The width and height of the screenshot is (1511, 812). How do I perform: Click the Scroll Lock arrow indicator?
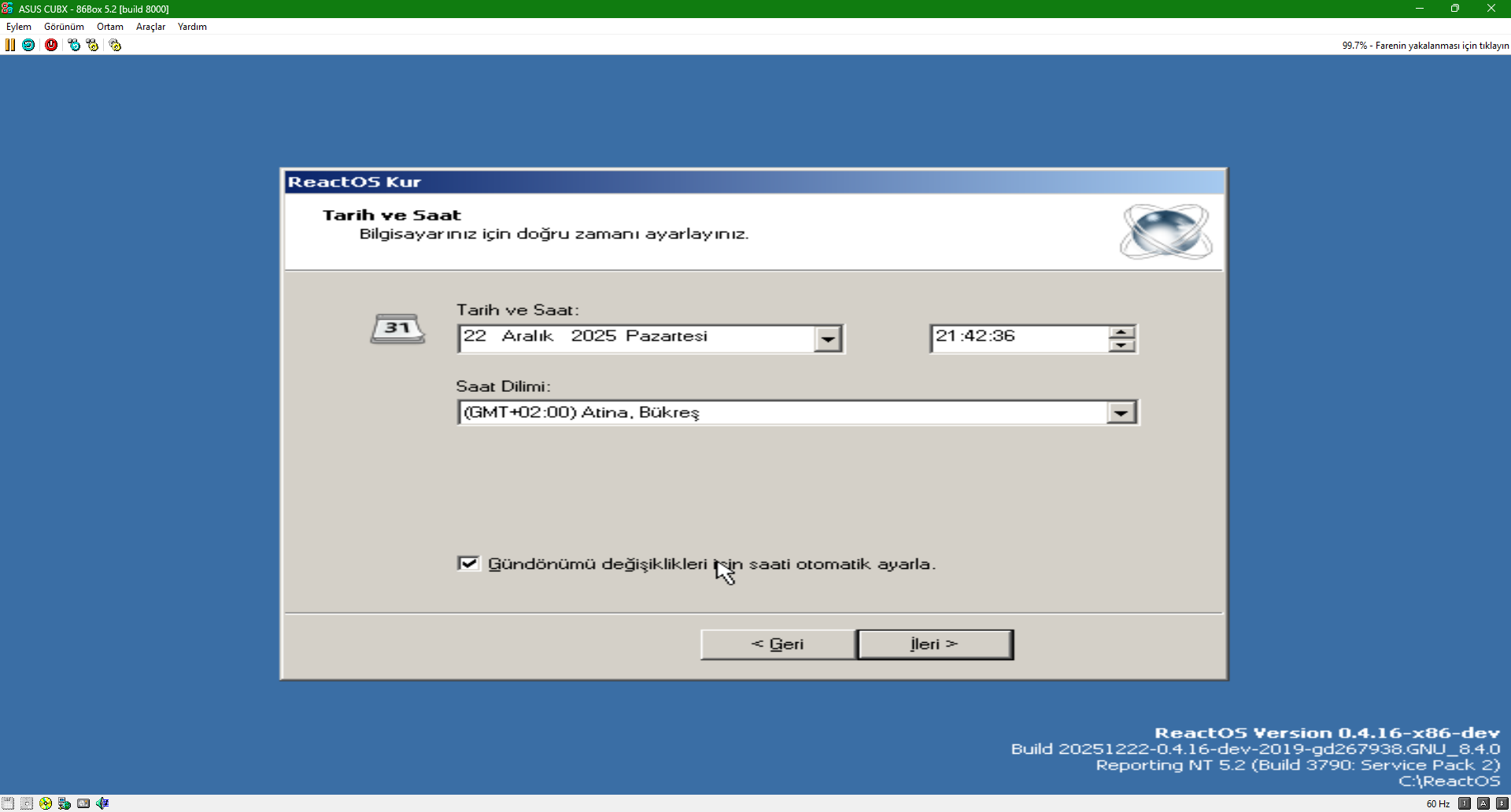1502,803
